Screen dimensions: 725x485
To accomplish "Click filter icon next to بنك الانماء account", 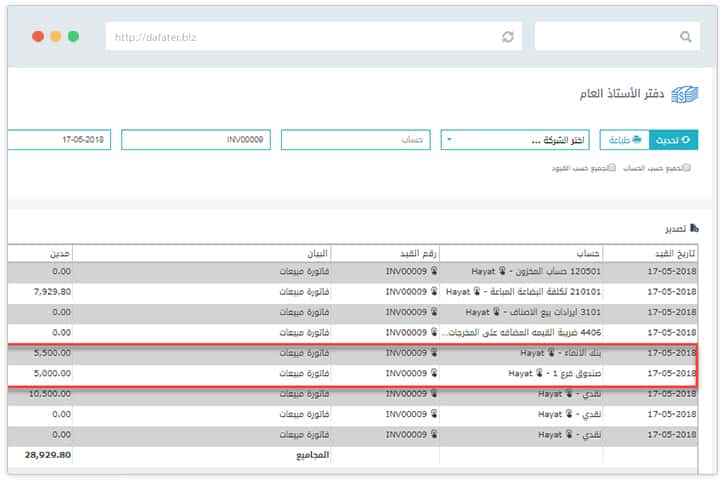I will pos(551,353).
